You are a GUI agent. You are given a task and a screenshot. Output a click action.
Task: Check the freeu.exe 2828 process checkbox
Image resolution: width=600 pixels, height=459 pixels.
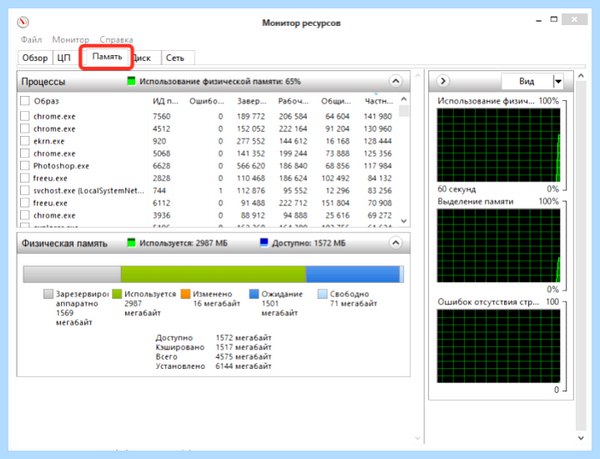click(25, 178)
